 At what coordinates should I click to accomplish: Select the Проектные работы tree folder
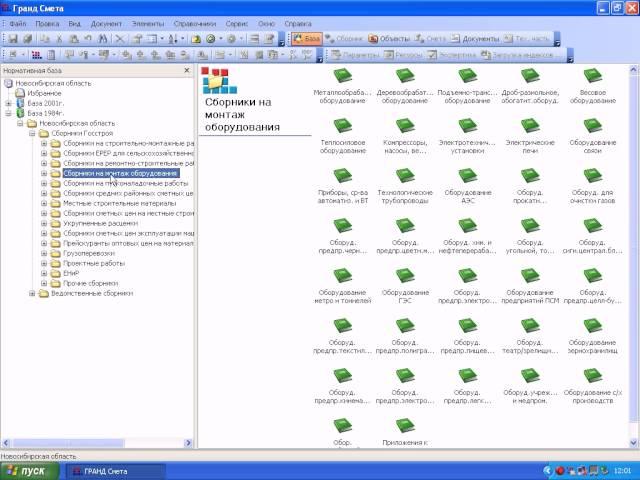(x=94, y=263)
